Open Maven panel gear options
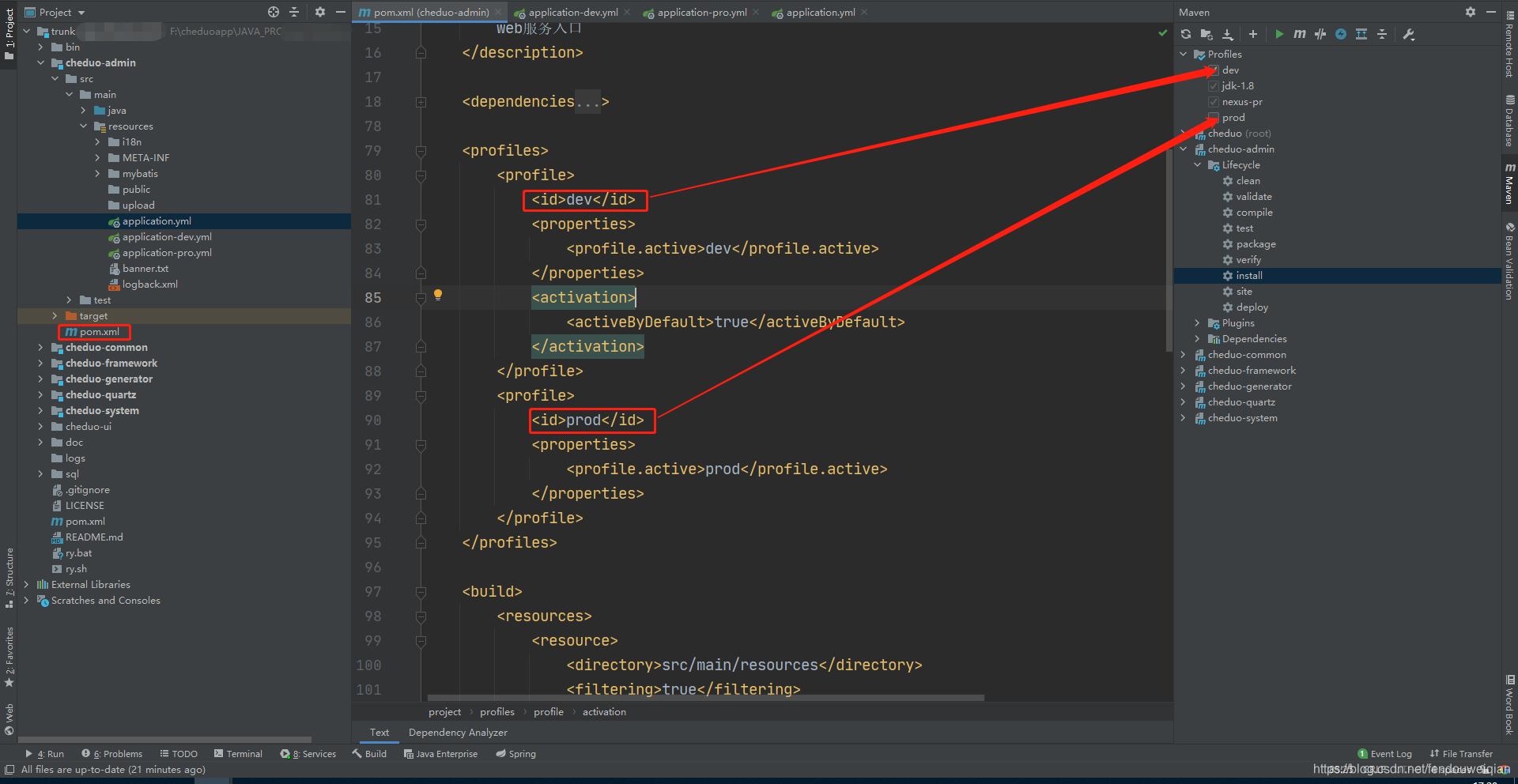 click(1470, 12)
